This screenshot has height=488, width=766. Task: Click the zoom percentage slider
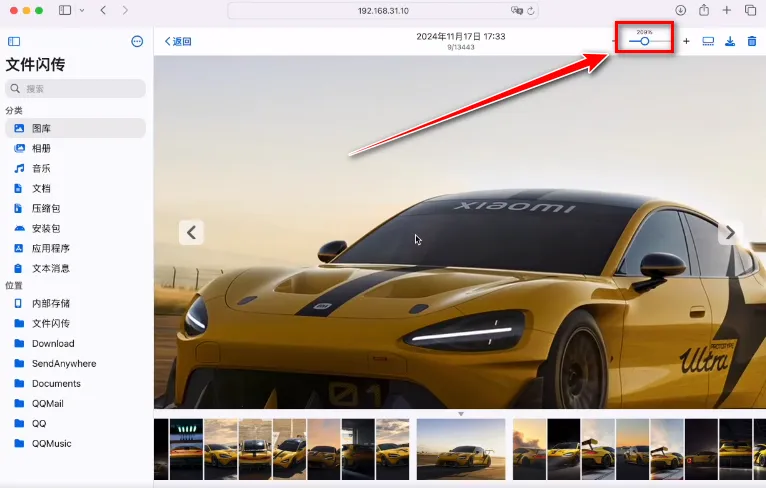644,41
